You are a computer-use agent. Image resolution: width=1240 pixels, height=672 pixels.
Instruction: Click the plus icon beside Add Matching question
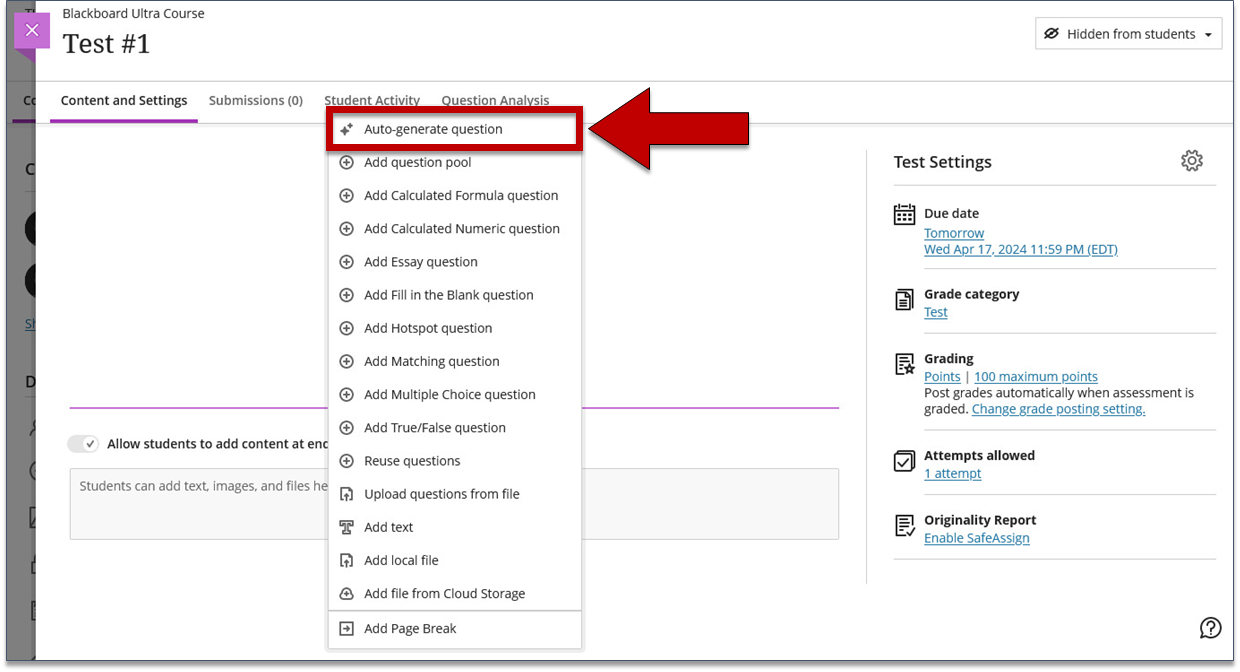coord(346,361)
